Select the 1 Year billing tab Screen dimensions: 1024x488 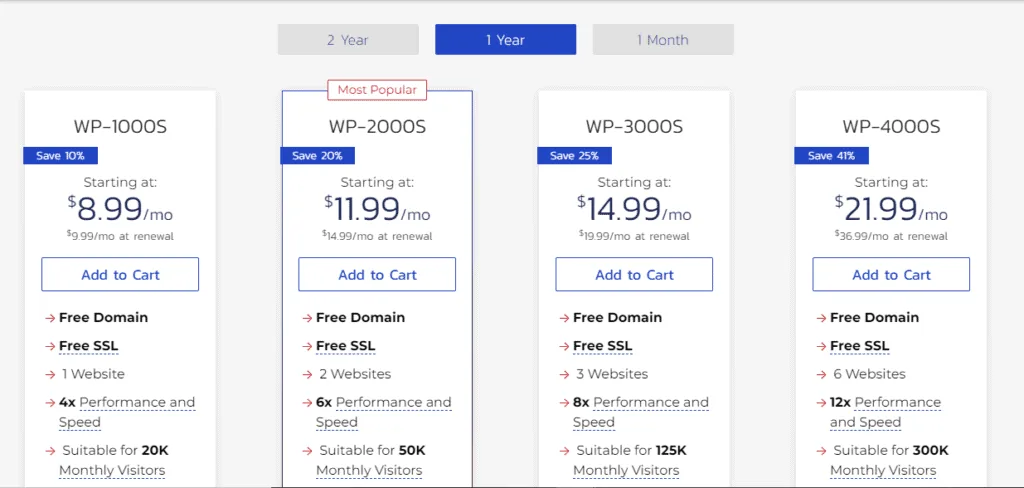click(x=505, y=39)
